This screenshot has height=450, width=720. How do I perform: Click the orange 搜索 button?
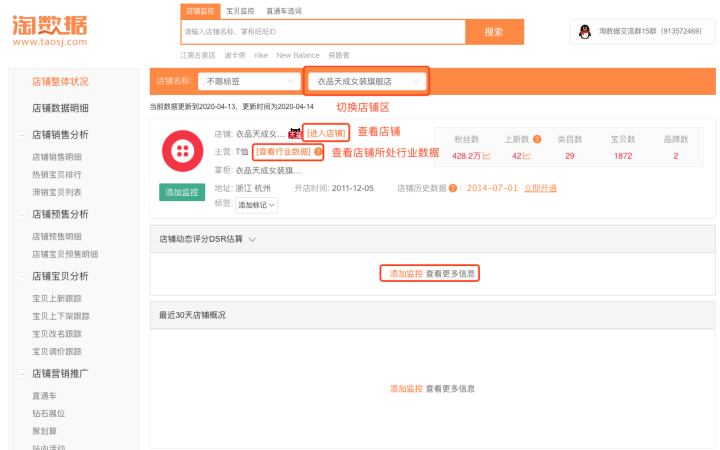(x=495, y=32)
